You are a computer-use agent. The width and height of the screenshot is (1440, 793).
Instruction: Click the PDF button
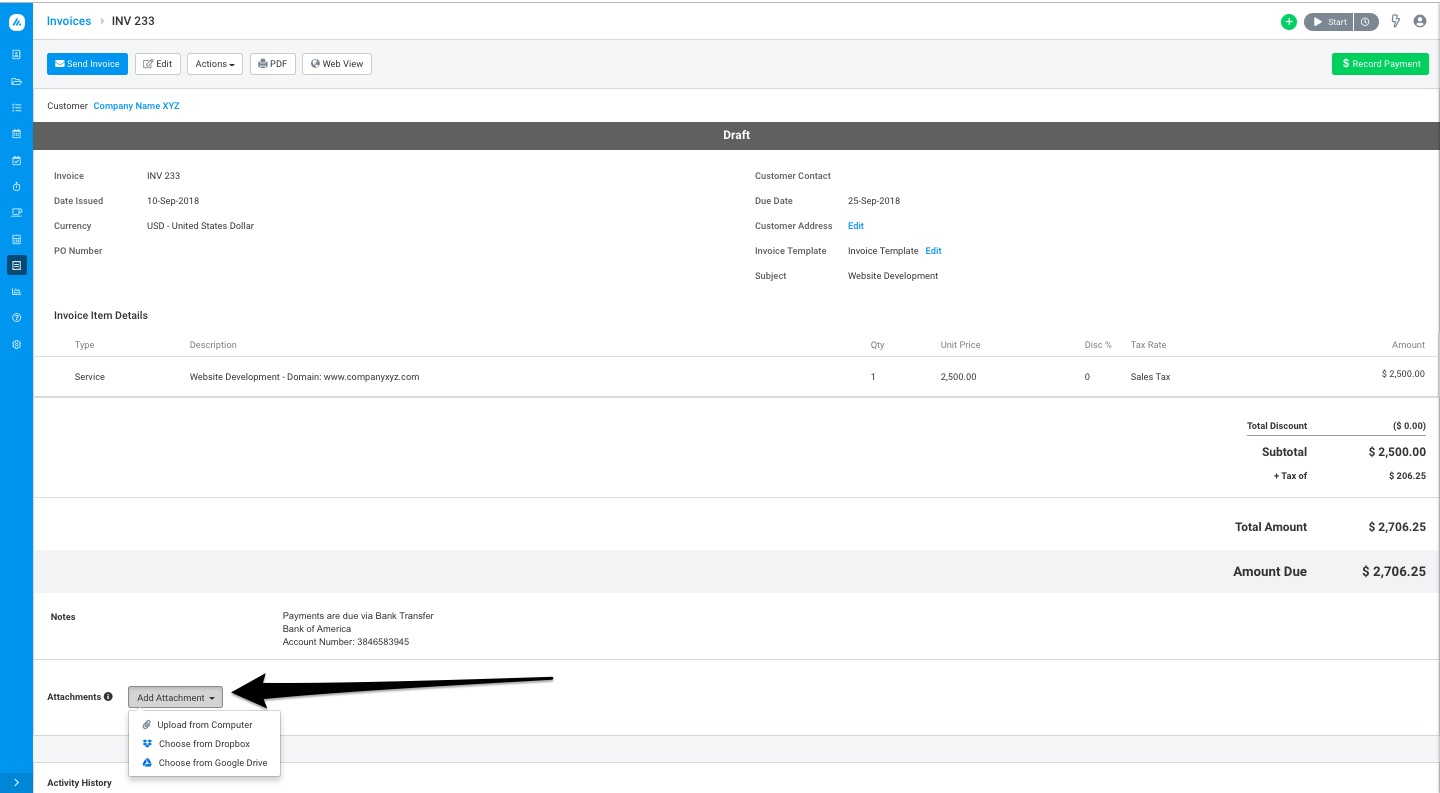(x=273, y=64)
